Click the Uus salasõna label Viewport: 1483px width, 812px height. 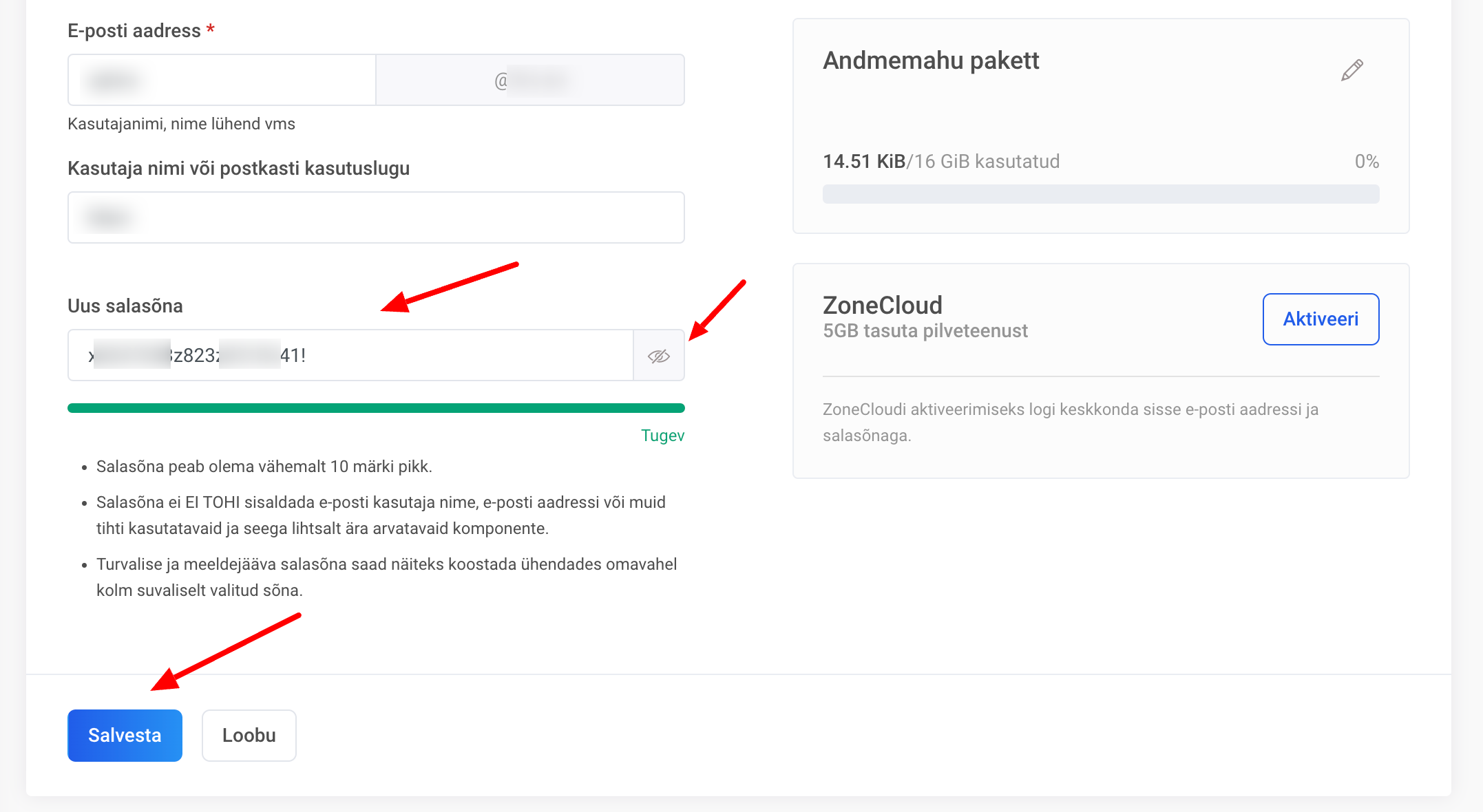(125, 306)
